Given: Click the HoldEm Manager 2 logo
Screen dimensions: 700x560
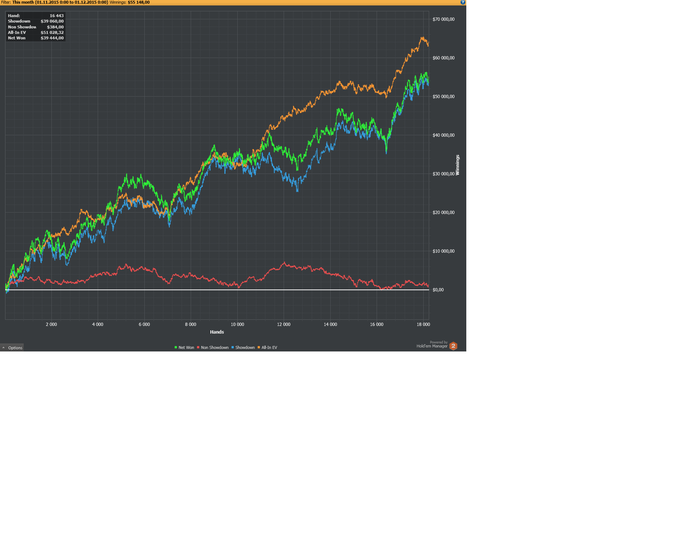Looking at the screenshot, I should tap(453, 346).
